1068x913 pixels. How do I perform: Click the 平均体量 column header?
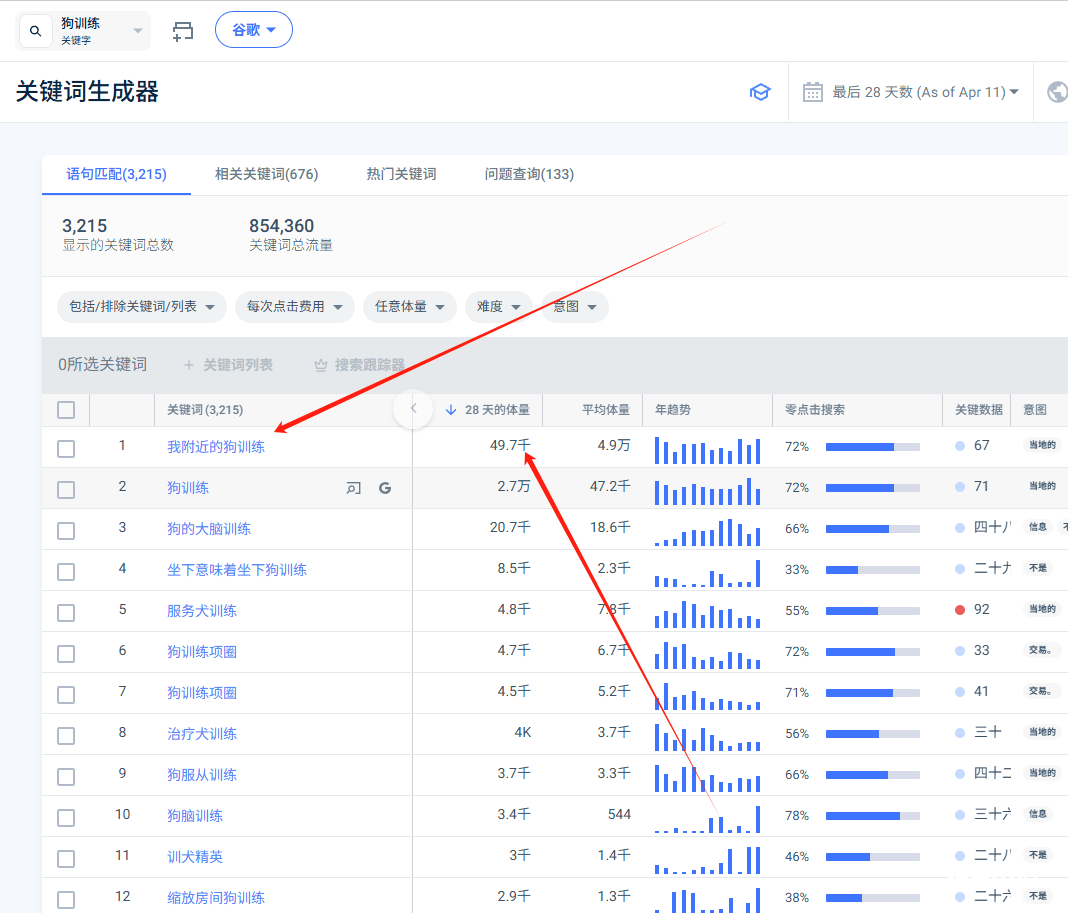coord(606,410)
